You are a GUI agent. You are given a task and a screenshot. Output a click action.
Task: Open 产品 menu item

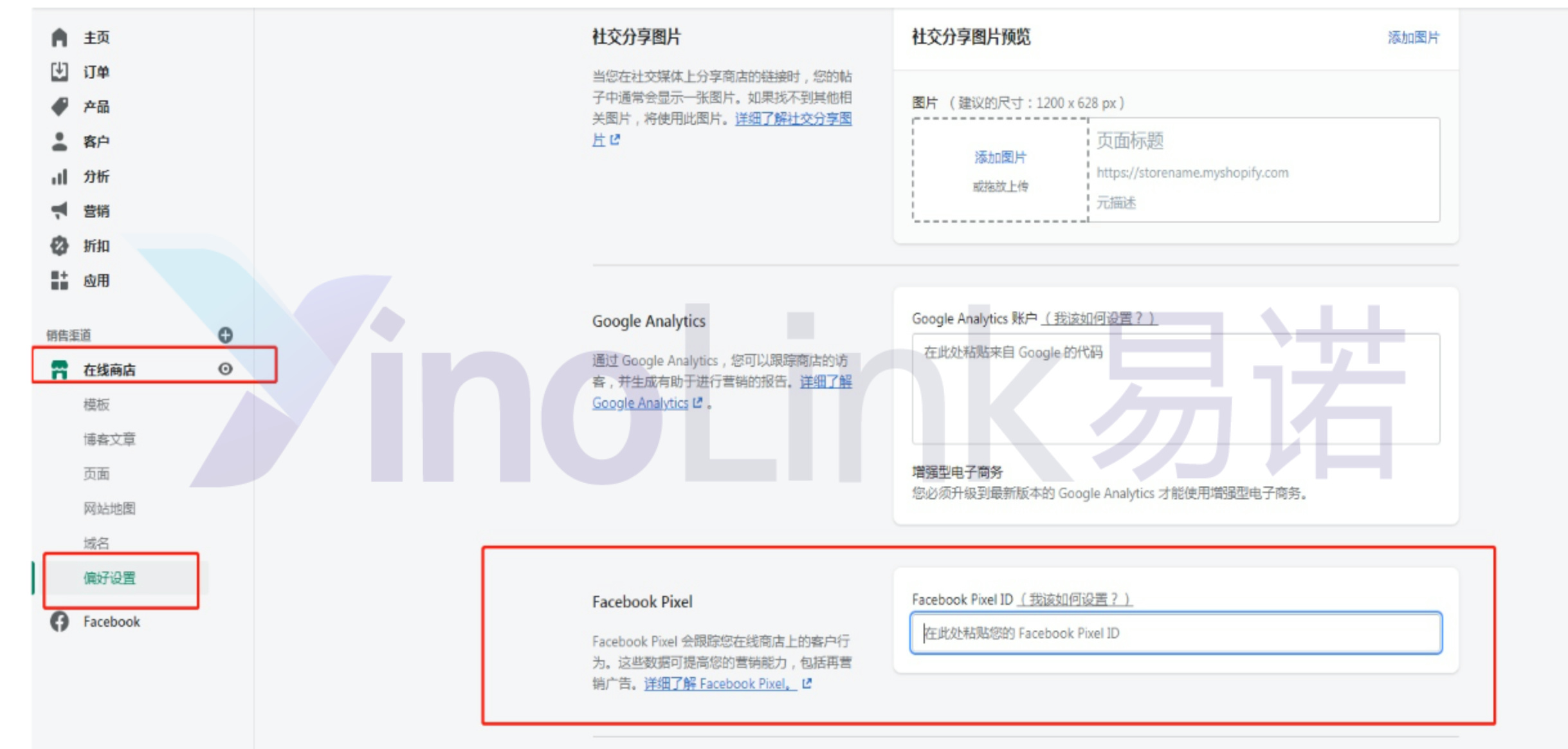point(96,106)
